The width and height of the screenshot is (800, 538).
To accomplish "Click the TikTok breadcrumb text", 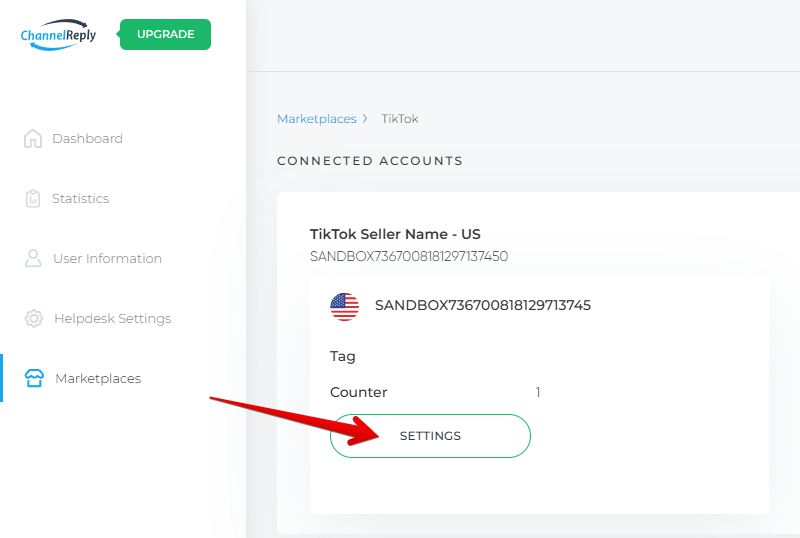I will (399, 119).
